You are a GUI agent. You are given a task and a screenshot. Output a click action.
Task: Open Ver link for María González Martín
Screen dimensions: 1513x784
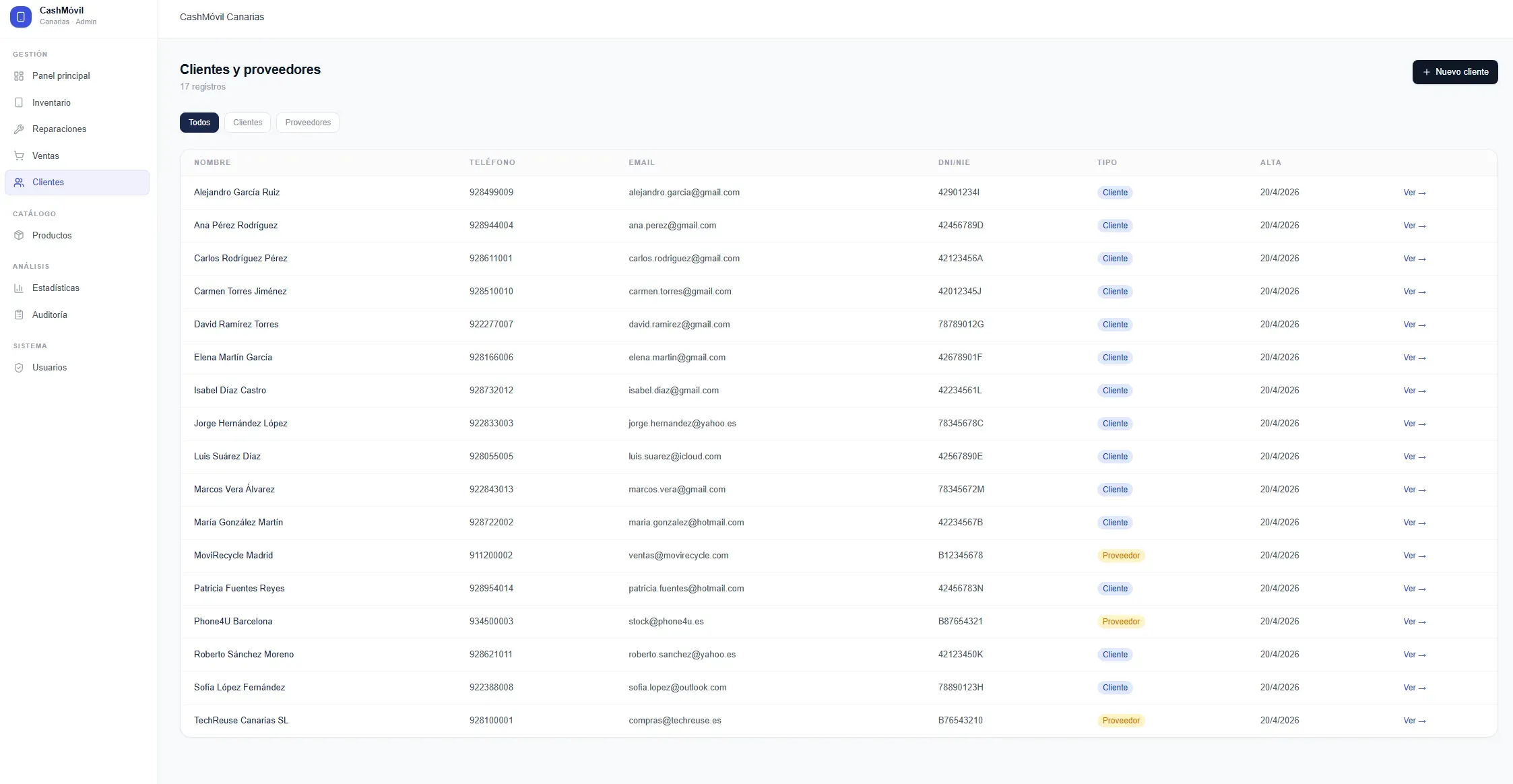1415,523
